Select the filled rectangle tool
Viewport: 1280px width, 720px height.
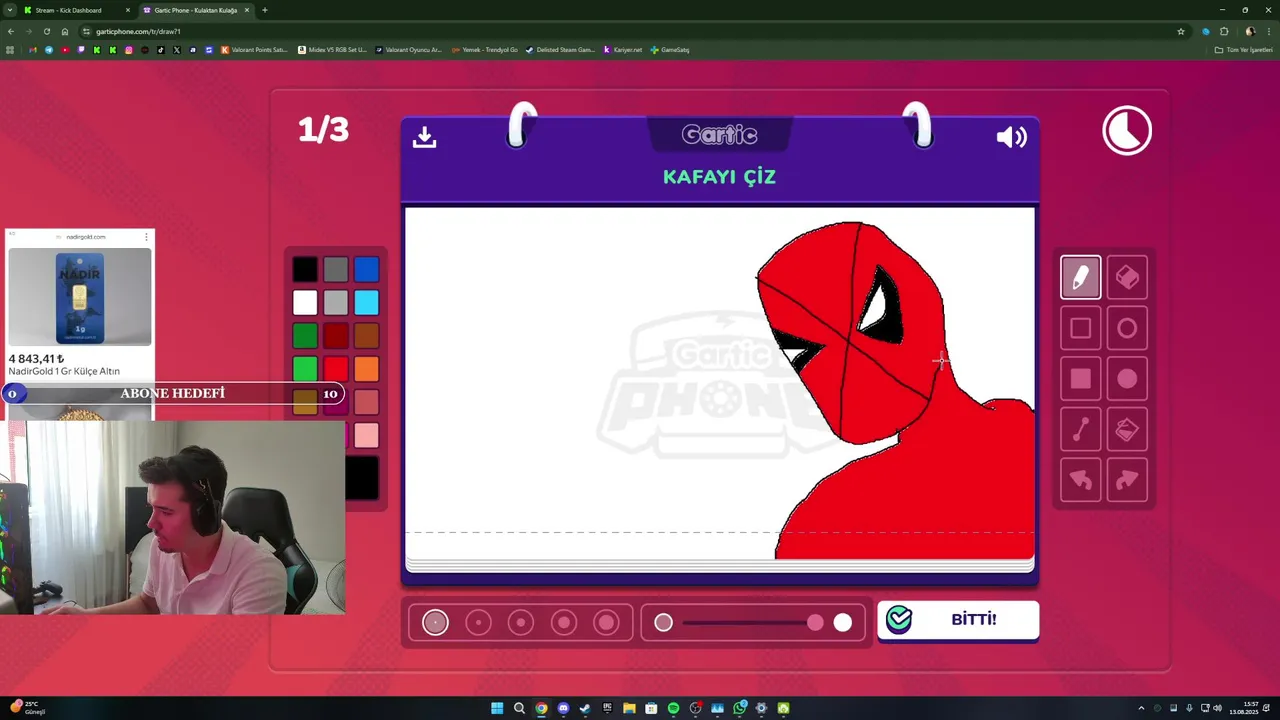(1080, 379)
